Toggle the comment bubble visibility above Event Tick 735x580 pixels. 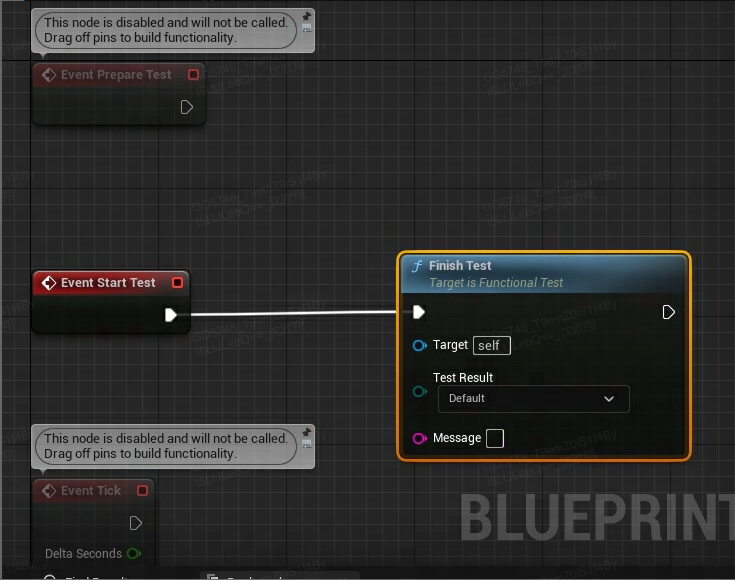[307, 444]
